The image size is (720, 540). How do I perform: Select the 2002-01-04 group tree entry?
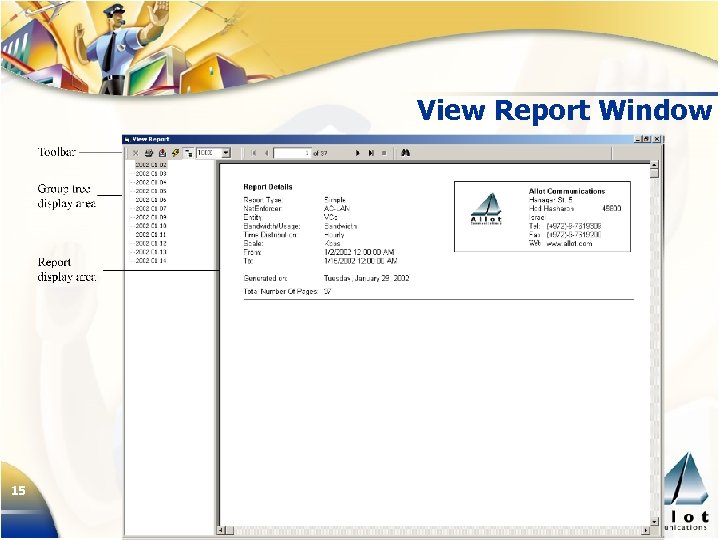pos(151,182)
